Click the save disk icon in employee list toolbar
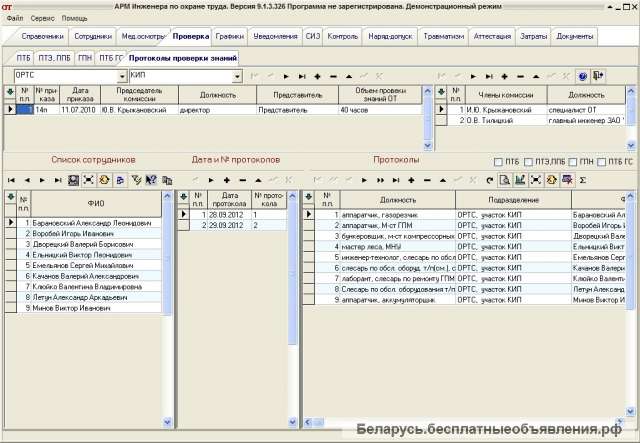The height and width of the screenshot is (443, 640). tap(73, 180)
